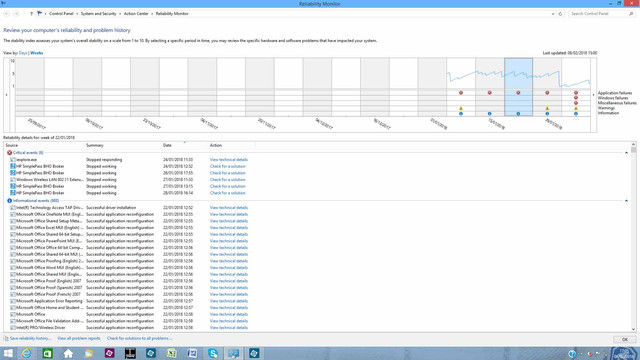This screenshot has width=640, height=360.
Task: Go to Control Panel in the breadcrumb
Action: [x=61, y=14]
